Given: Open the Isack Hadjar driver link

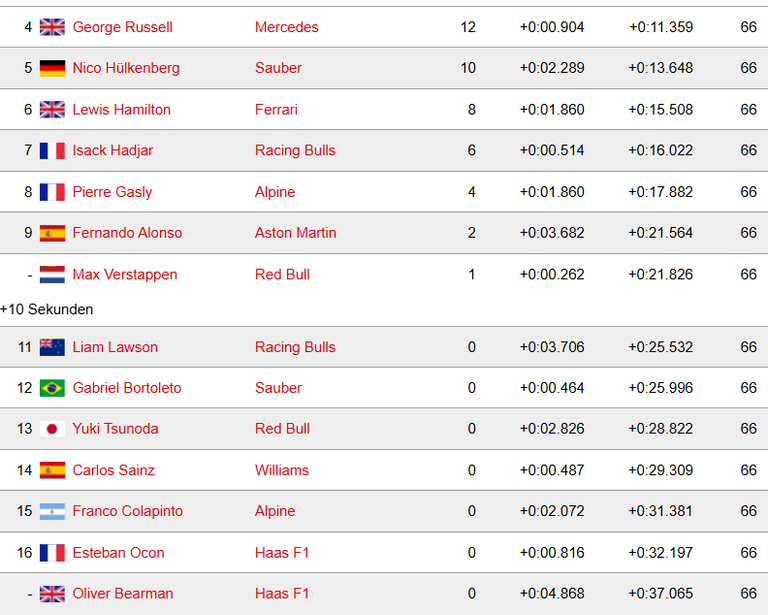Looking at the screenshot, I should (x=113, y=150).
